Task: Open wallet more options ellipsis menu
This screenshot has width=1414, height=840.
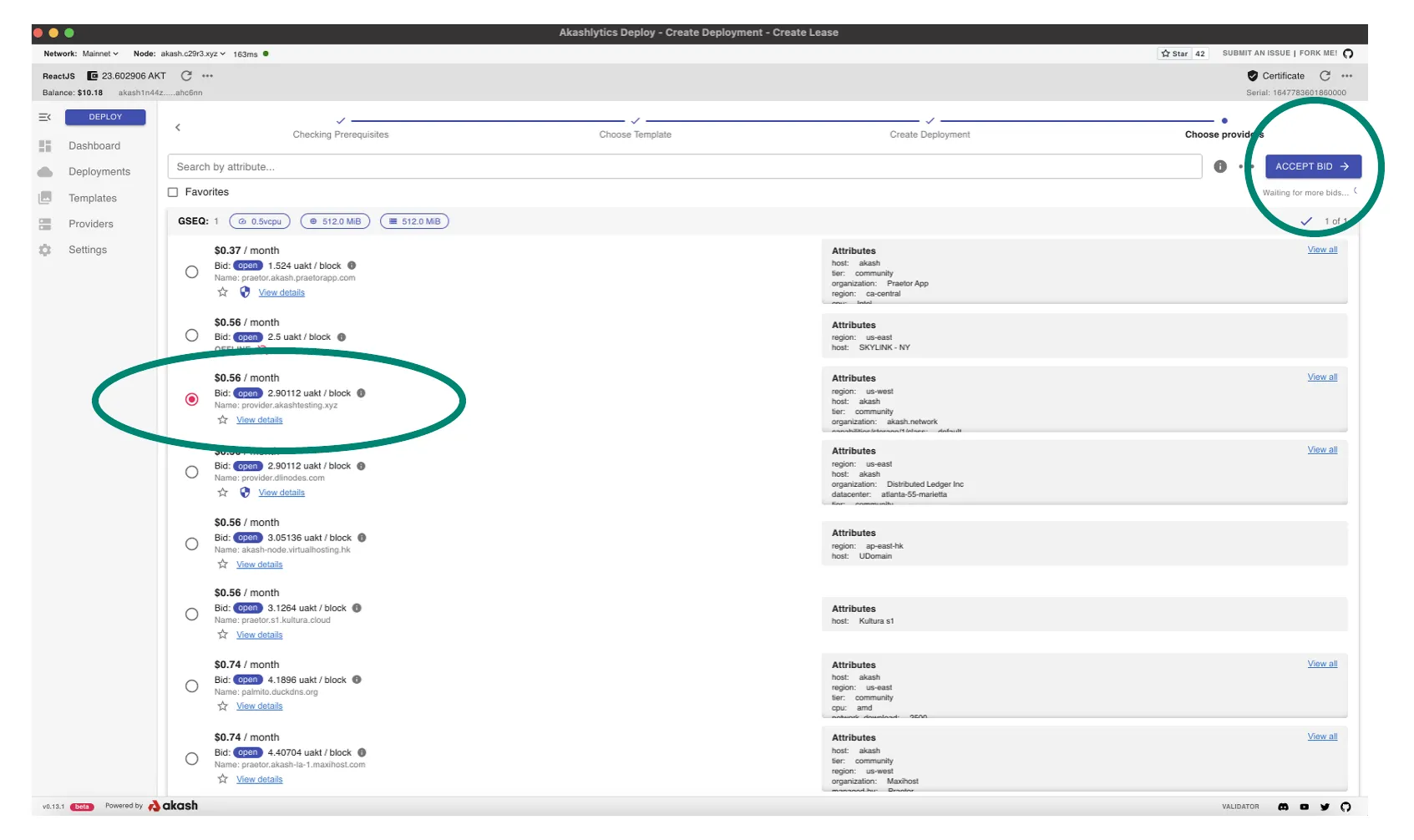Action: [208, 76]
